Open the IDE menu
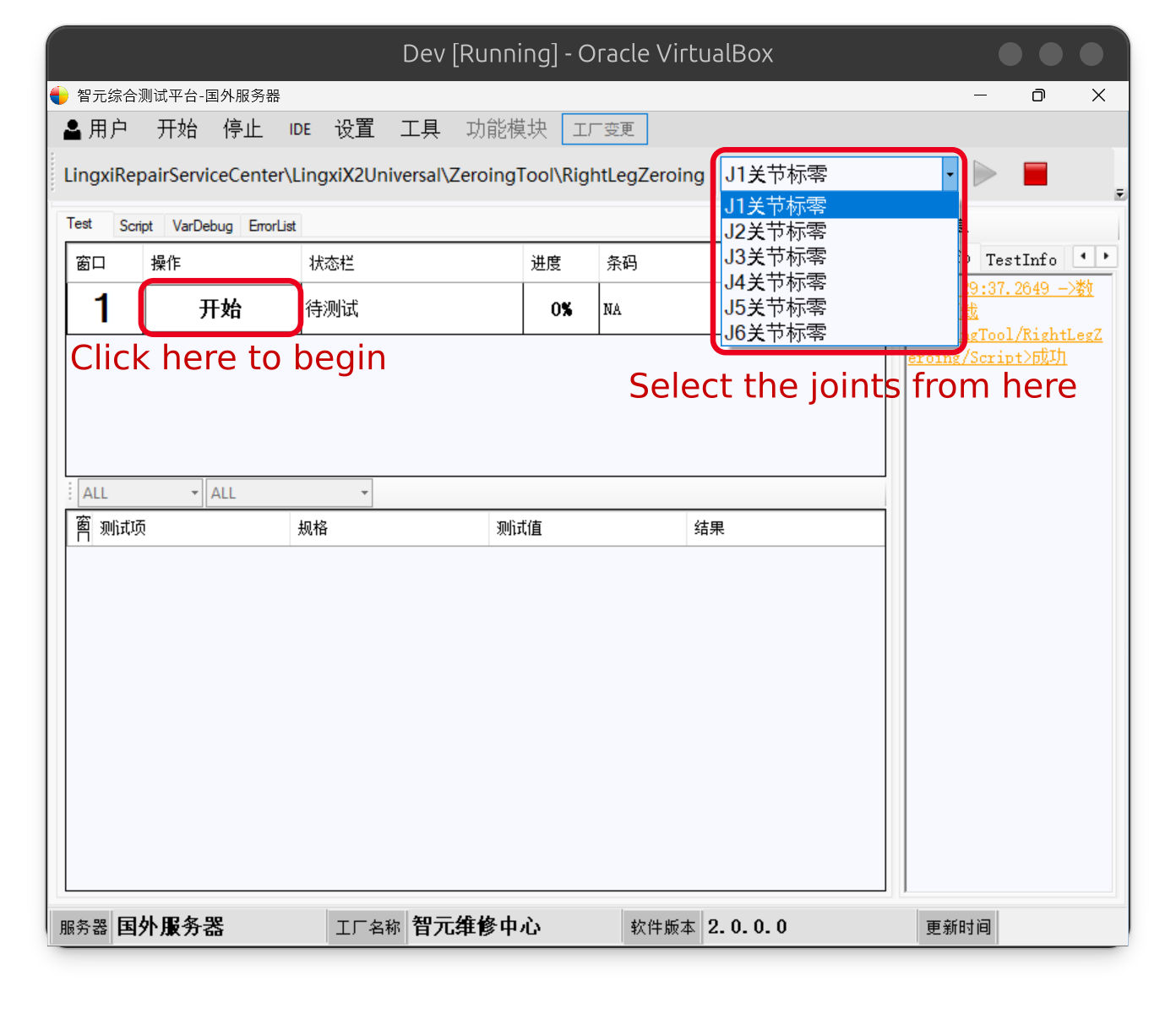This screenshot has width=1176, height=1014. click(x=300, y=129)
